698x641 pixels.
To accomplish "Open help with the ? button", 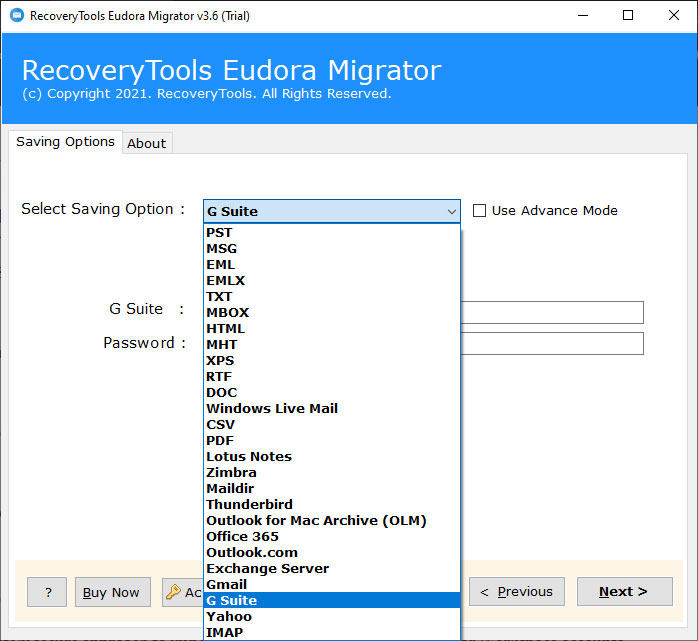I will [47, 592].
